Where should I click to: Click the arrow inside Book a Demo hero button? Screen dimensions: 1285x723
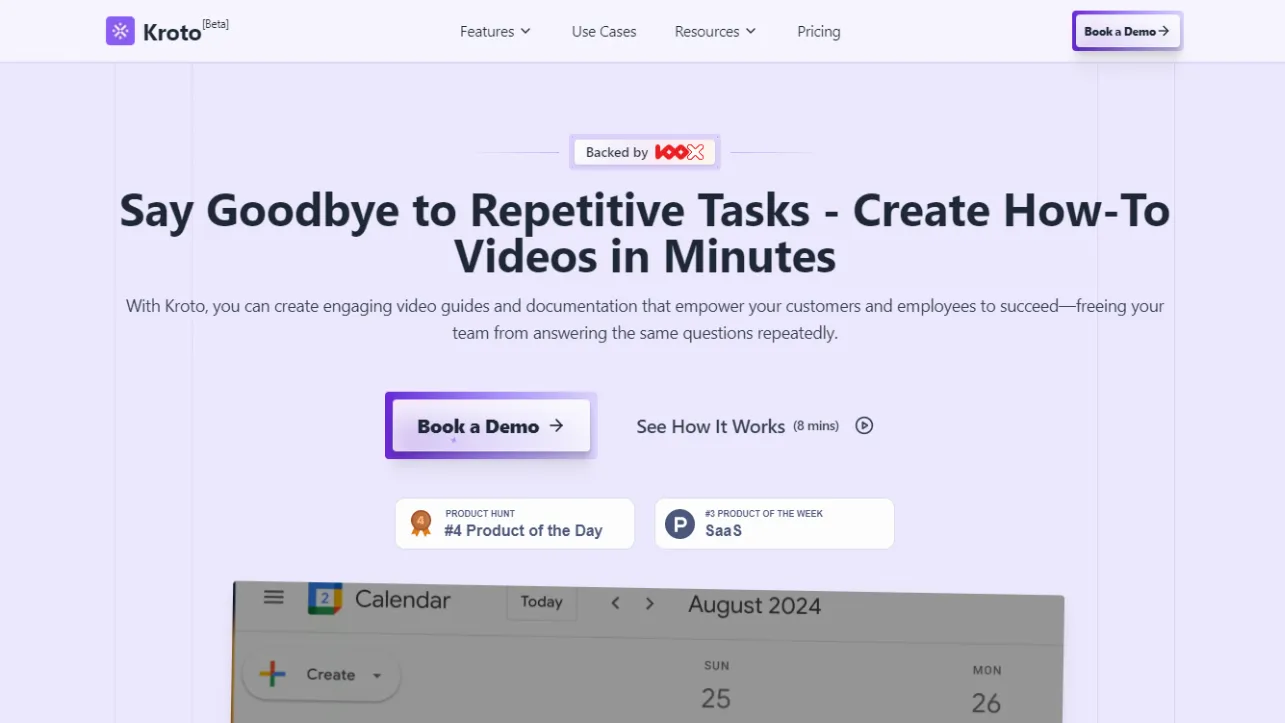pyautogui.click(x=557, y=425)
